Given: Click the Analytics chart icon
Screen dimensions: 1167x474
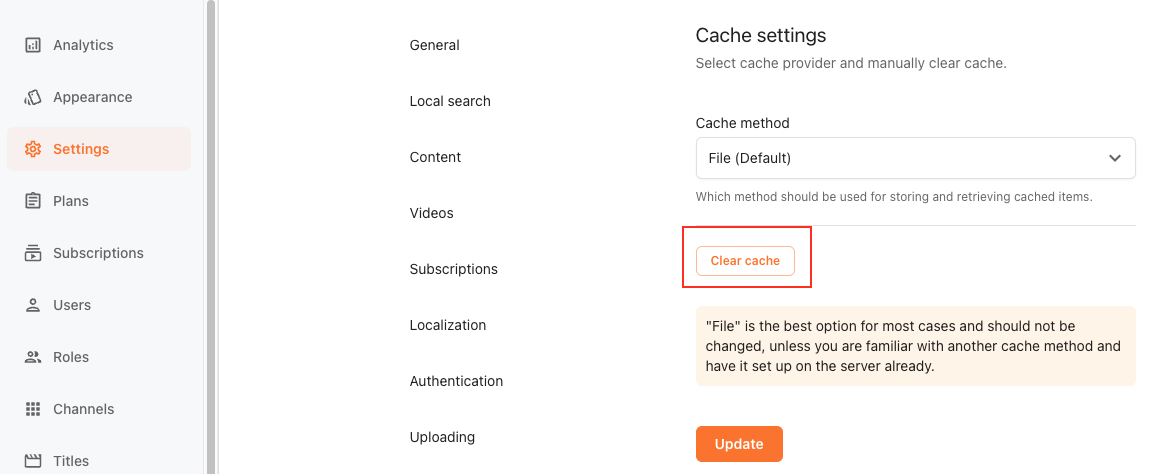Looking at the screenshot, I should 33,45.
